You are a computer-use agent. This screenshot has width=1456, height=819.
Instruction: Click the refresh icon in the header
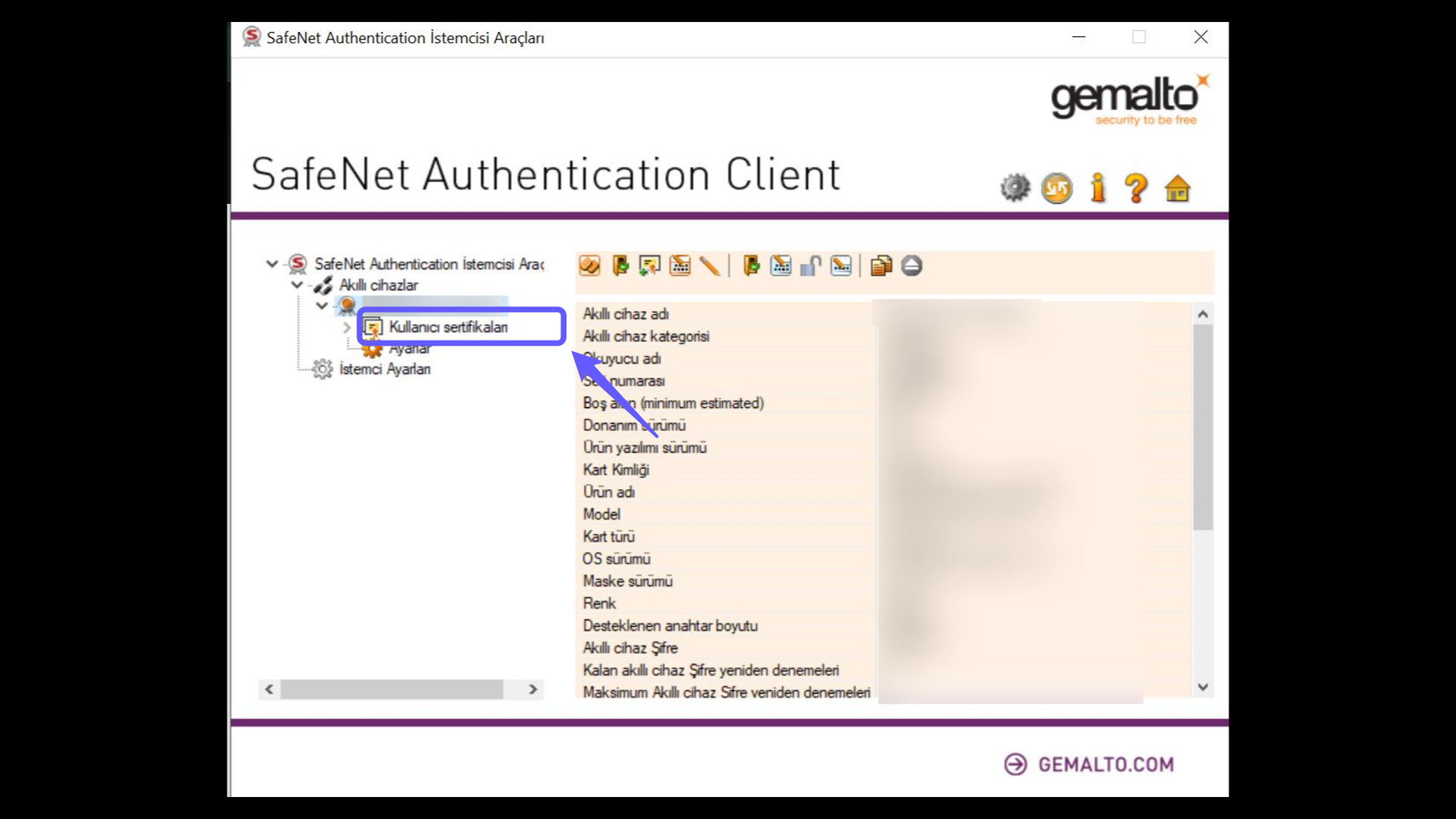point(1057,187)
